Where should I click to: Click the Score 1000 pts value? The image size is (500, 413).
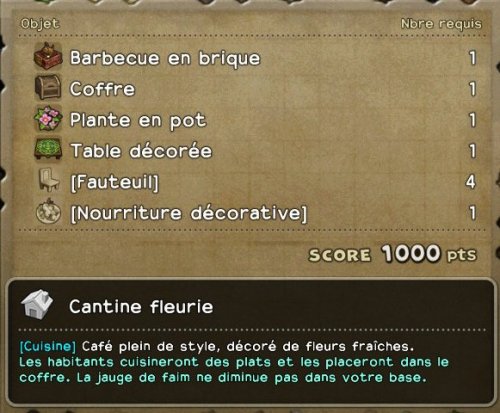[x=392, y=254]
